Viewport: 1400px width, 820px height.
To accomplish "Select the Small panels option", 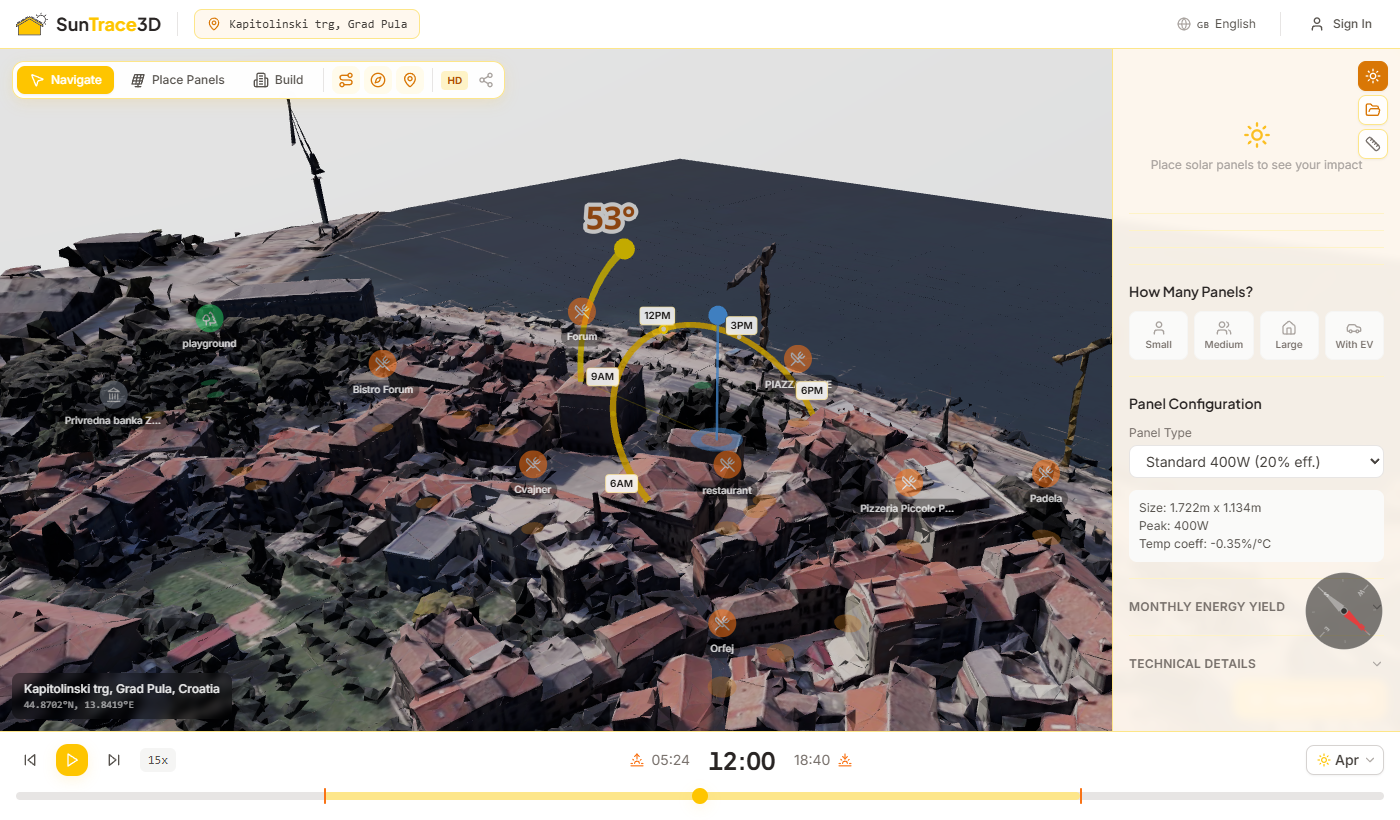I will pyautogui.click(x=1158, y=335).
